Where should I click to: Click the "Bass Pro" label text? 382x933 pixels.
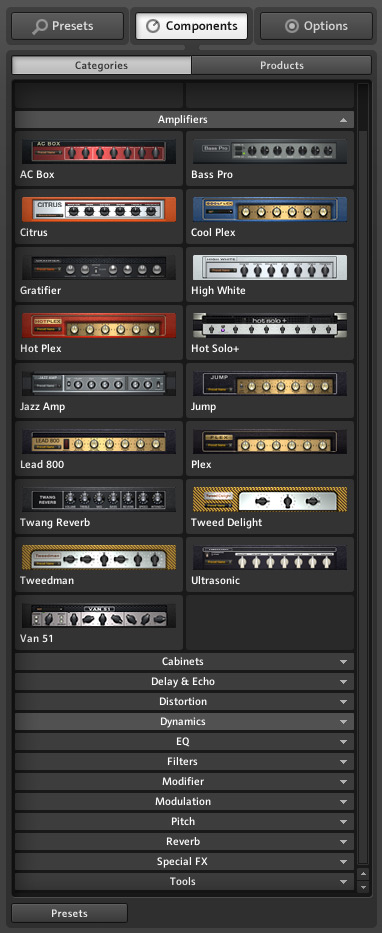(x=212, y=175)
